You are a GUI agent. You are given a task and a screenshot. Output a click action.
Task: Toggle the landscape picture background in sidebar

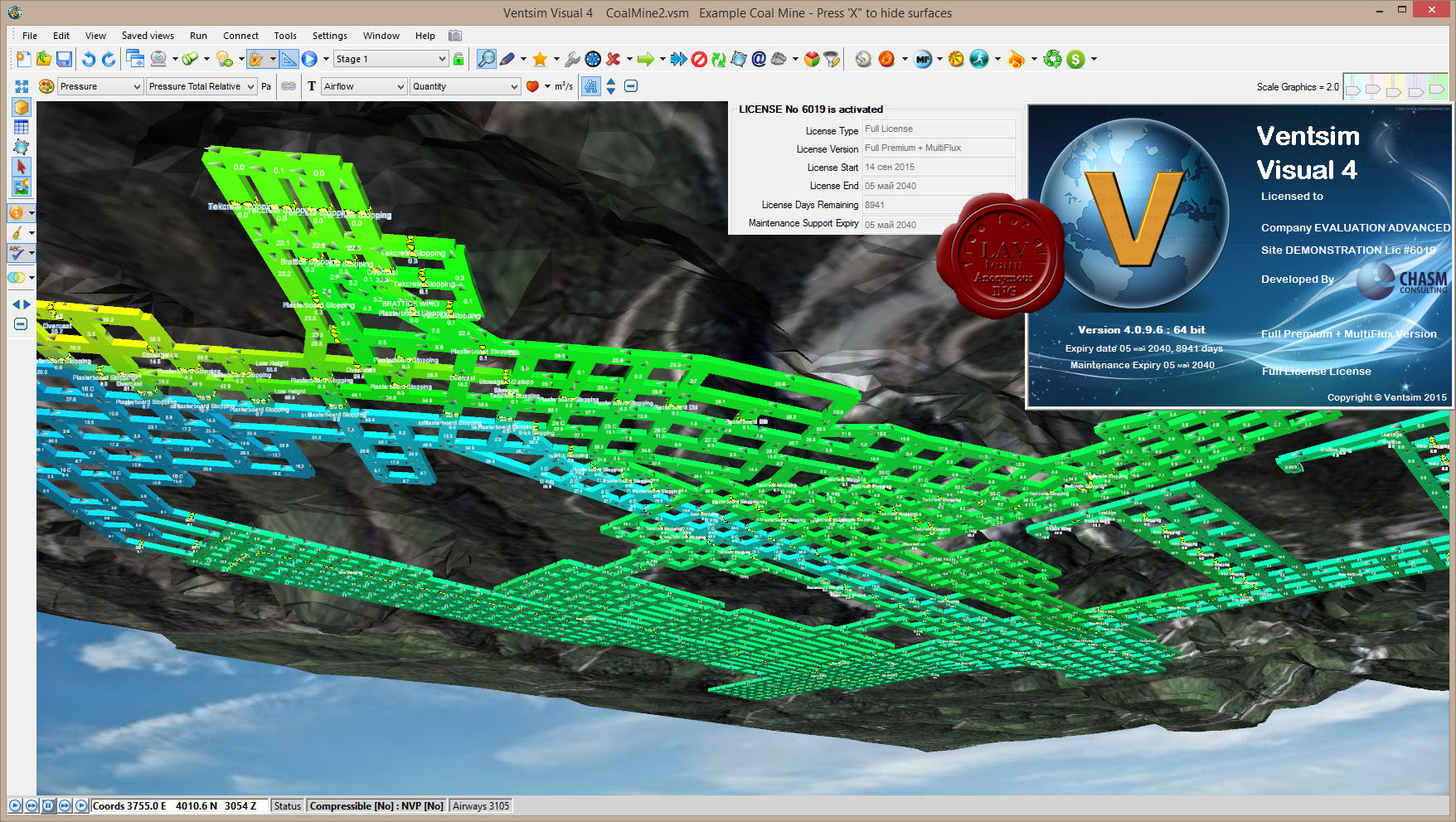(x=22, y=187)
